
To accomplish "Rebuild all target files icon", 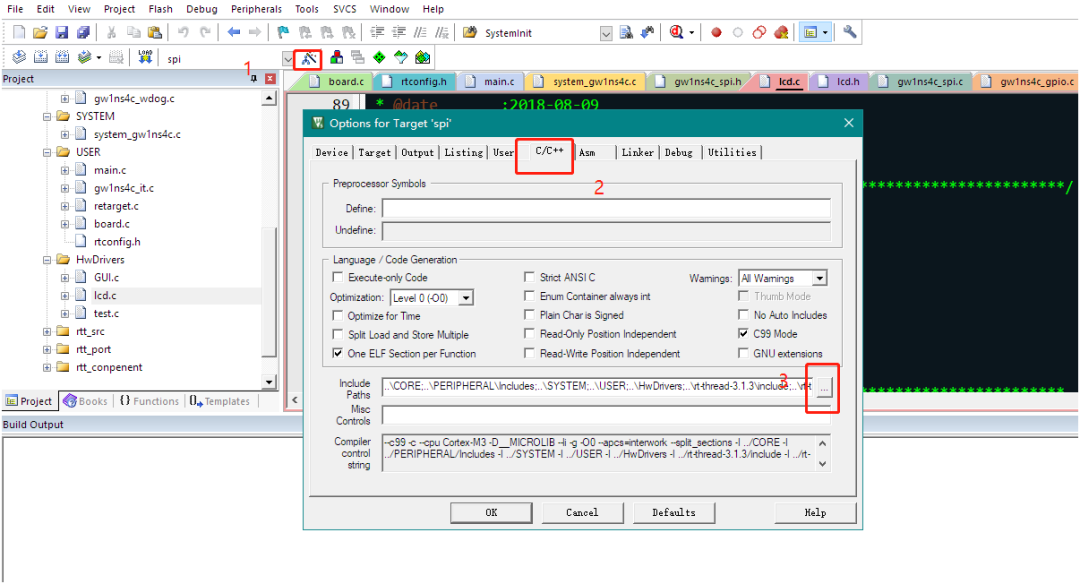I will [x=62, y=58].
